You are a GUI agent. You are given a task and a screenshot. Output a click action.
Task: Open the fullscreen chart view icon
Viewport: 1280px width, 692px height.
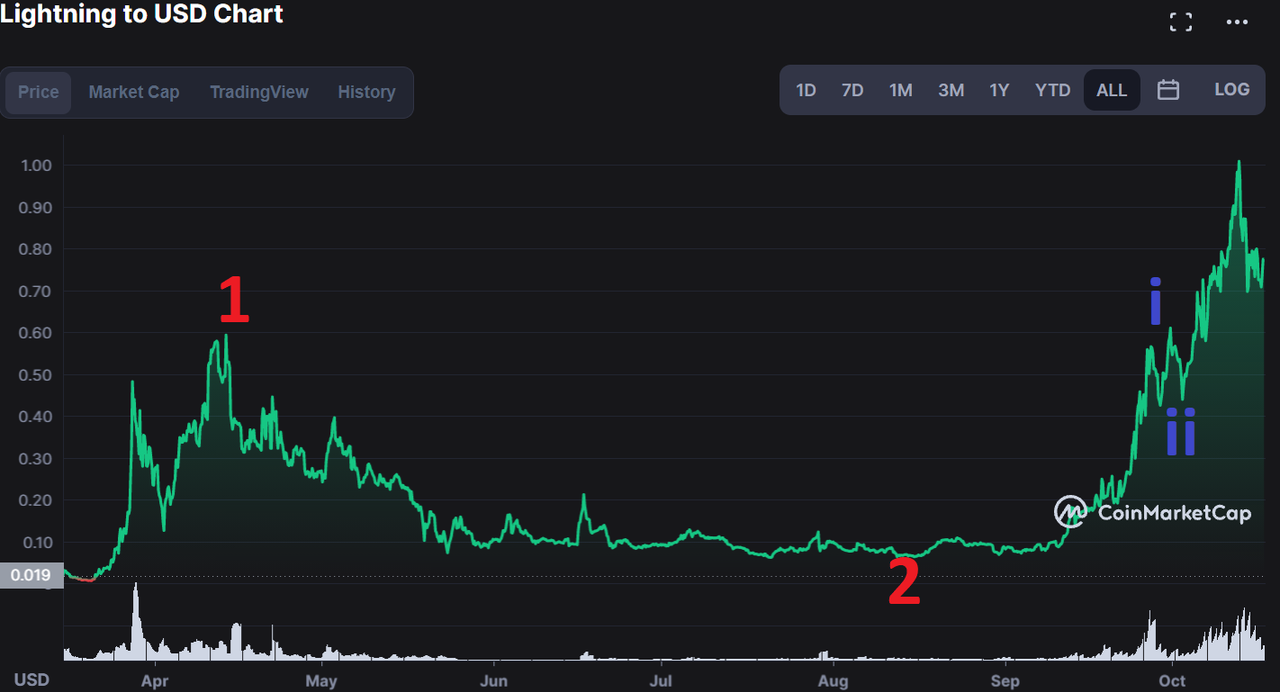pyautogui.click(x=1181, y=22)
